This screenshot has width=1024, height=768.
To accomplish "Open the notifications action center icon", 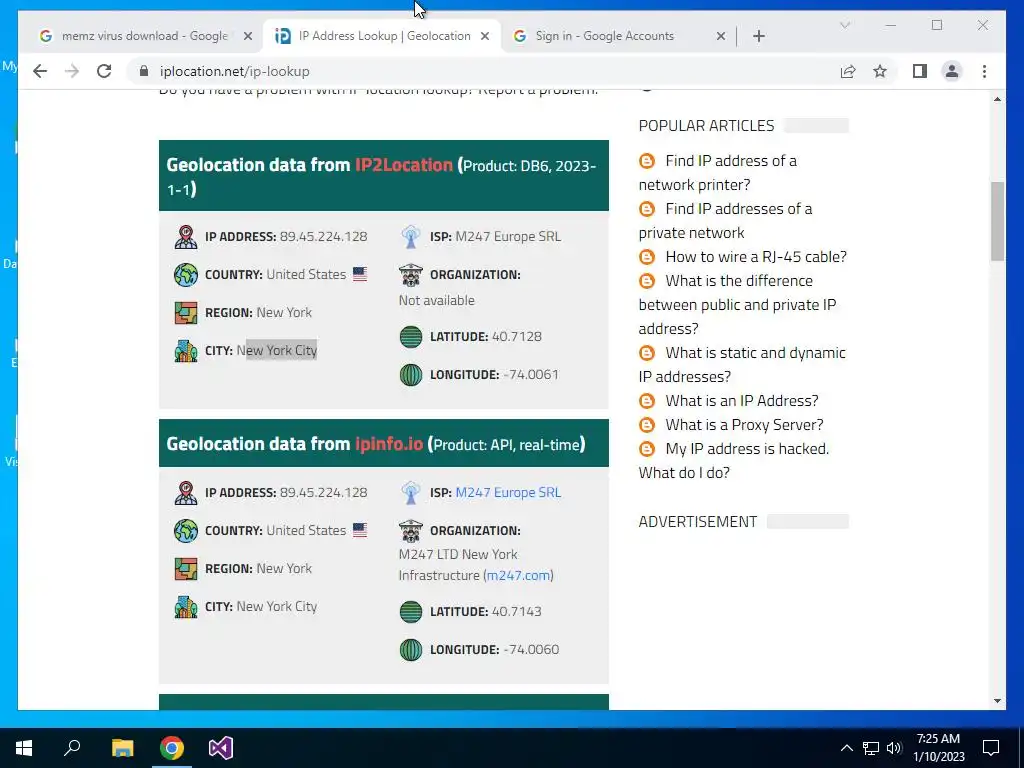I will click(991, 748).
